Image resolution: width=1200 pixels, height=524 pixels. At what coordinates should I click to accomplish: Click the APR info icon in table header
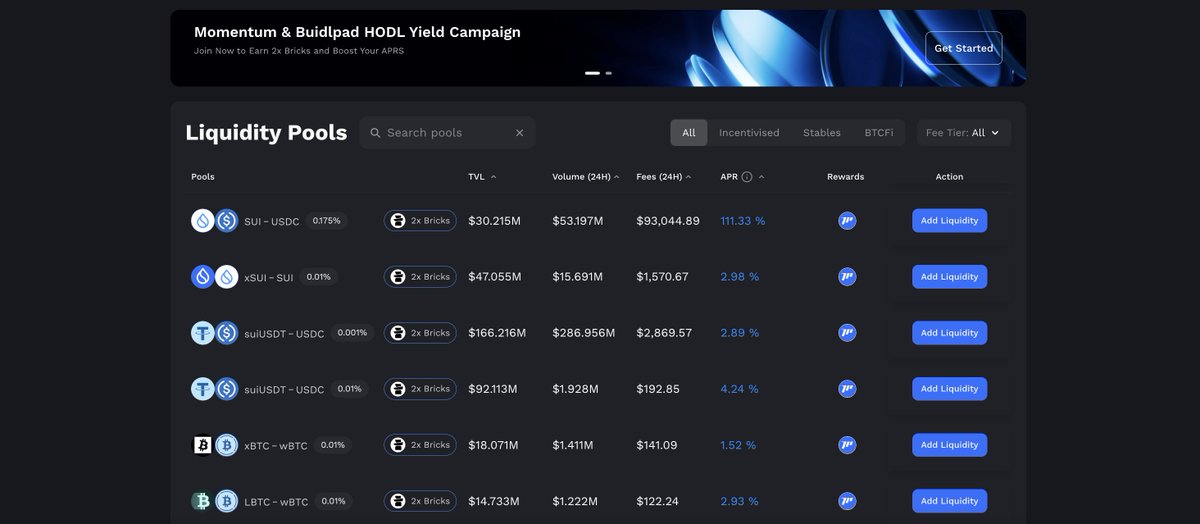747,177
